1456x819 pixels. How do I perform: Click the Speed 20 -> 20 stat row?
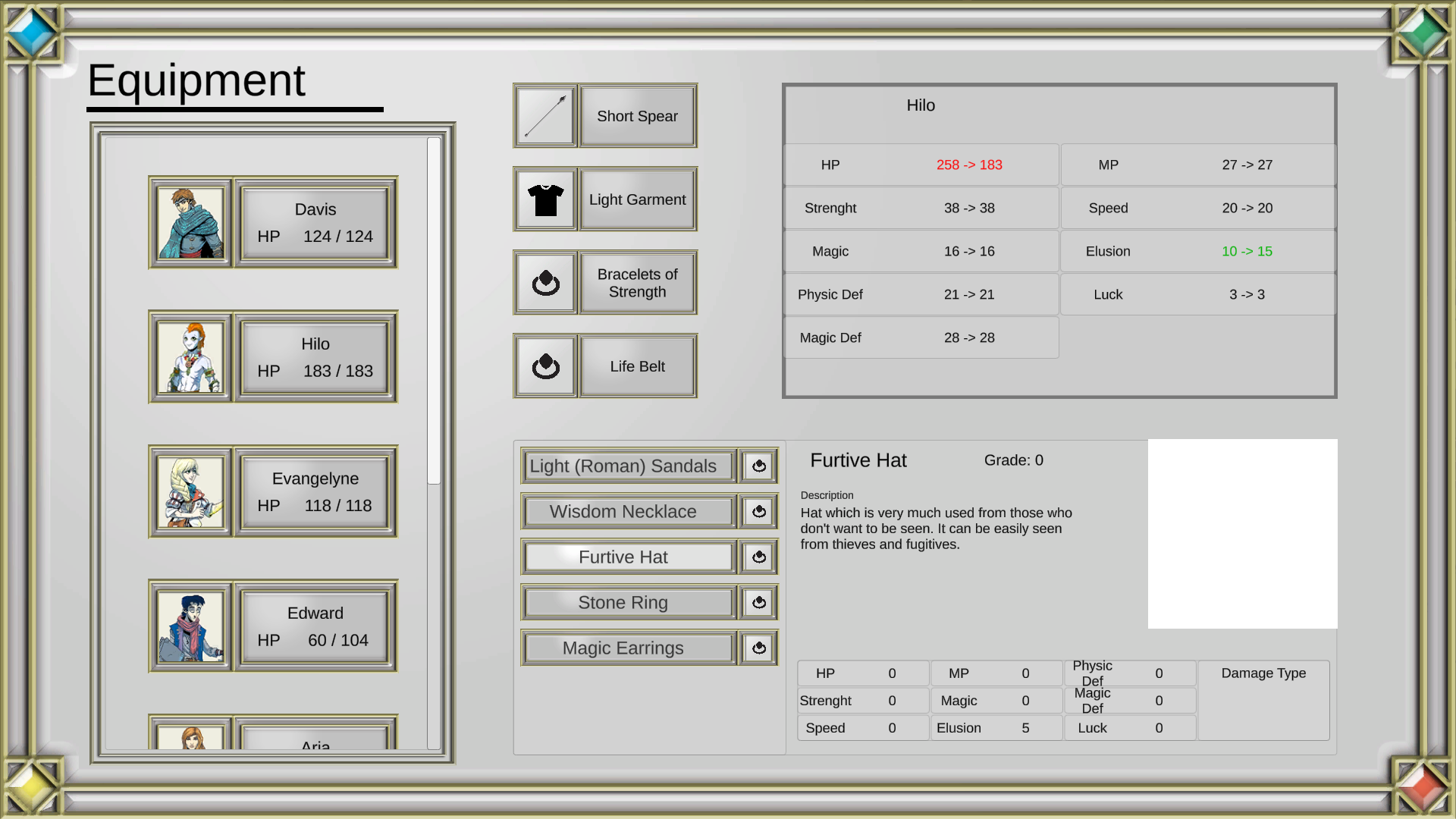point(1198,208)
